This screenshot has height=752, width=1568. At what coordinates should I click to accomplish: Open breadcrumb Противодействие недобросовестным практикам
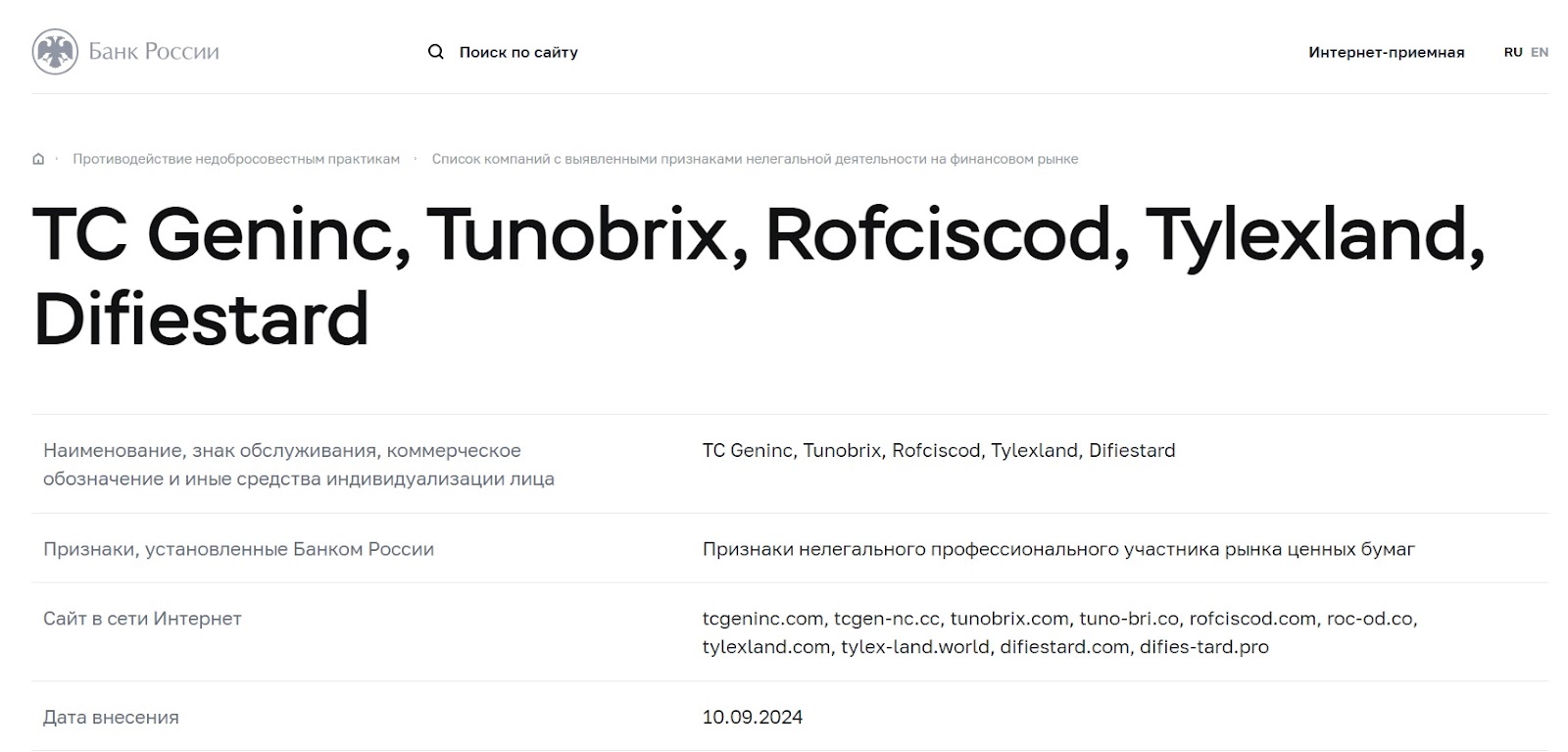pos(236,159)
